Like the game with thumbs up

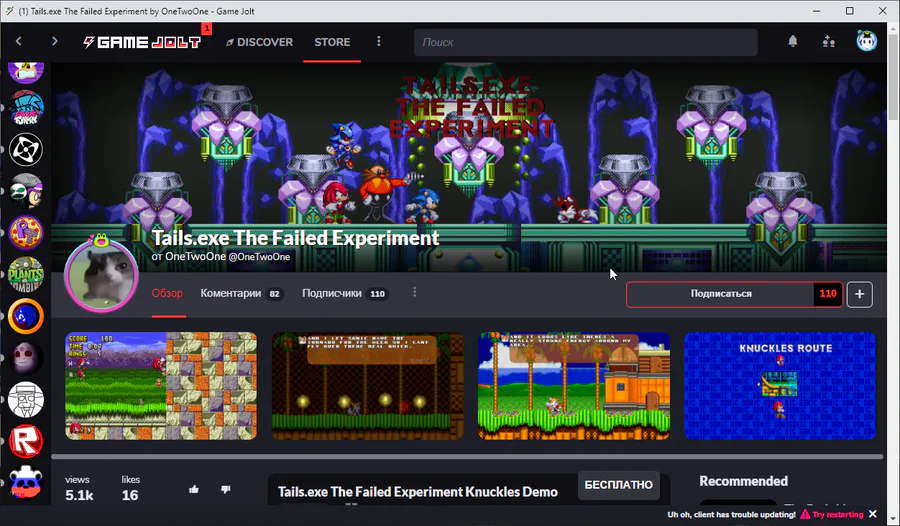click(x=193, y=490)
